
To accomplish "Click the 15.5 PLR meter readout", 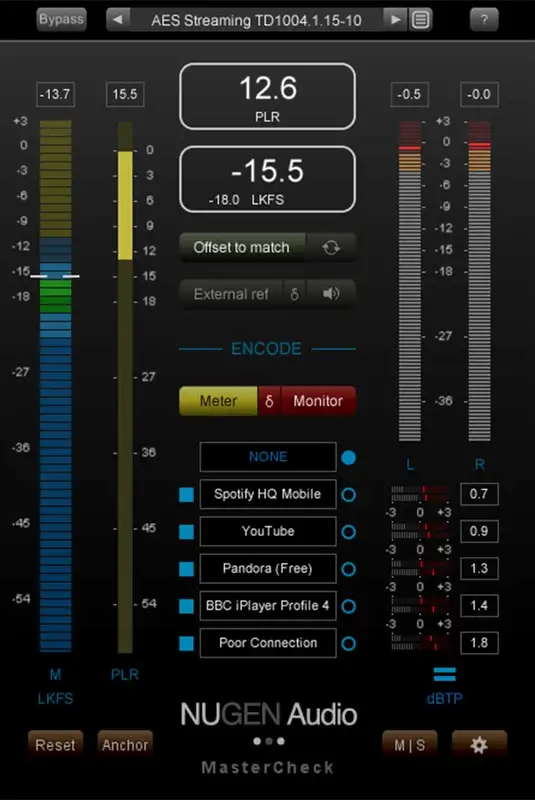I will (x=125, y=94).
